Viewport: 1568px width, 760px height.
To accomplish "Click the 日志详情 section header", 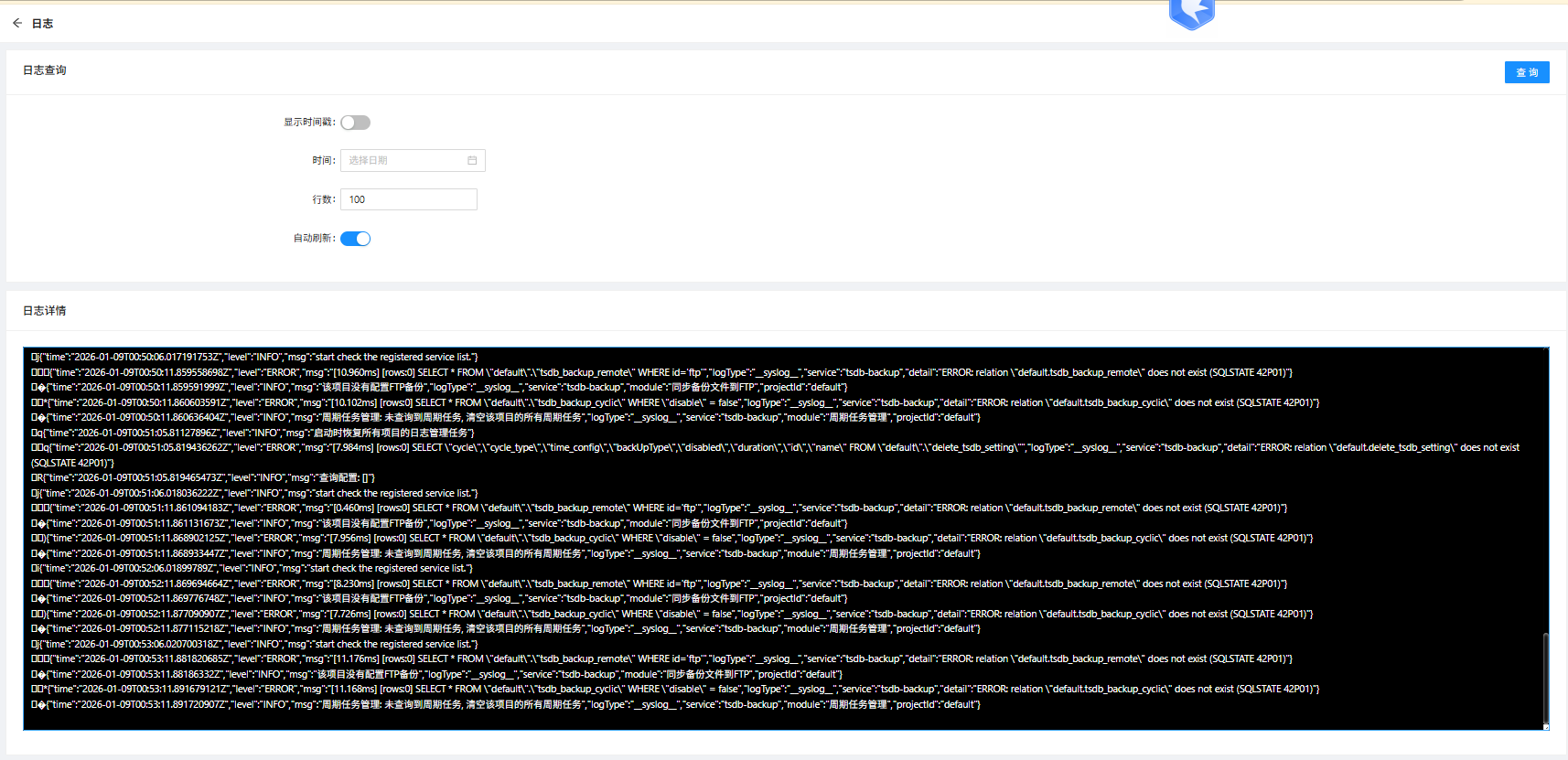I will pyautogui.click(x=44, y=311).
